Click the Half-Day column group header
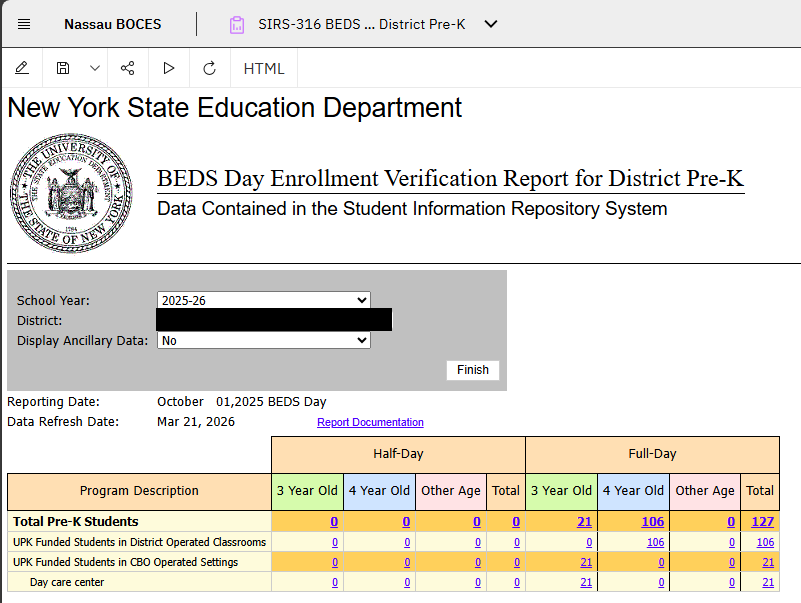The width and height of the screenshot is (801, 603). [x=398, y=454]
